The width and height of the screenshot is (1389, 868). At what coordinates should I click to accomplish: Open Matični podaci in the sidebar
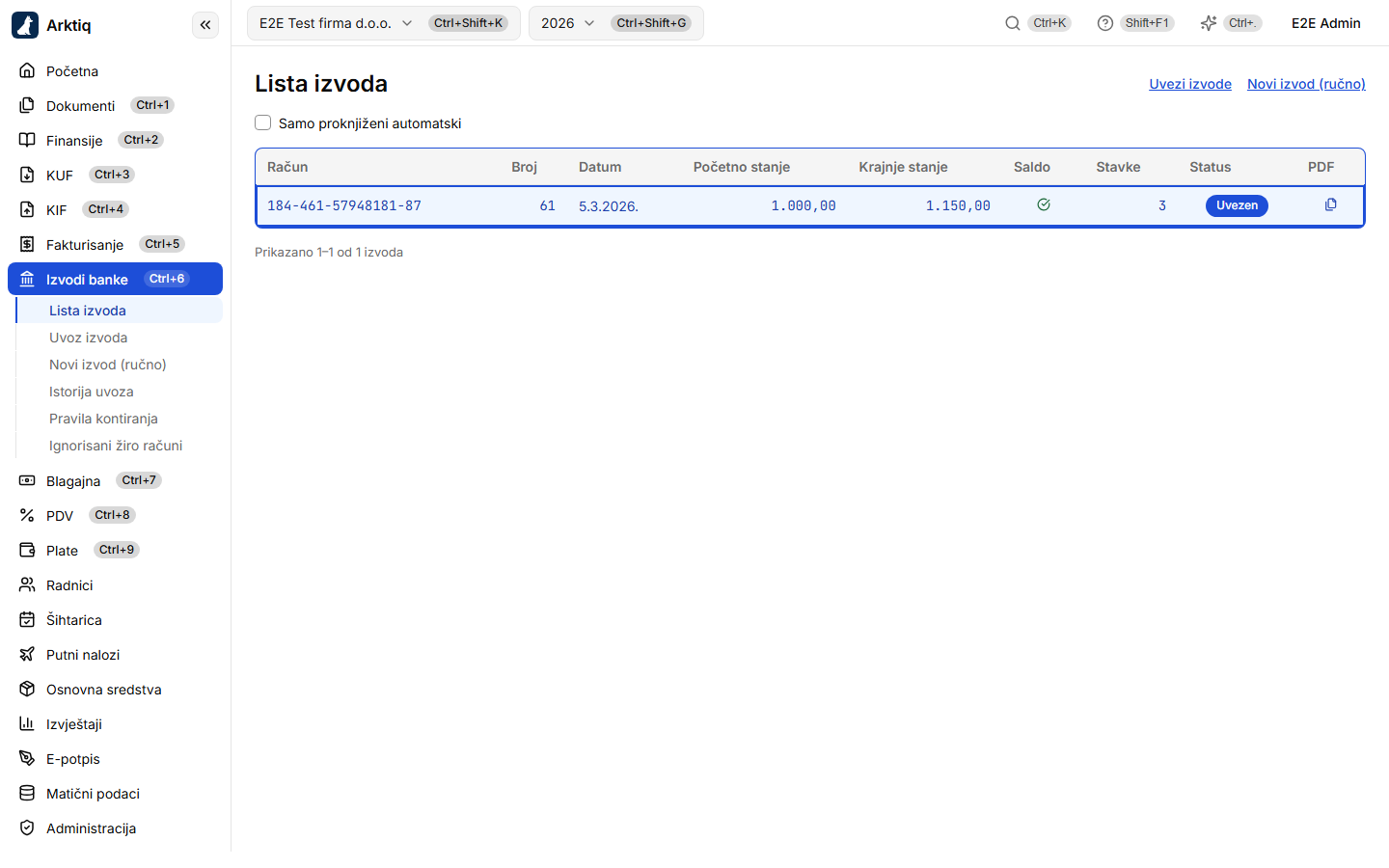pyautogui.click(x=115, y=793)
